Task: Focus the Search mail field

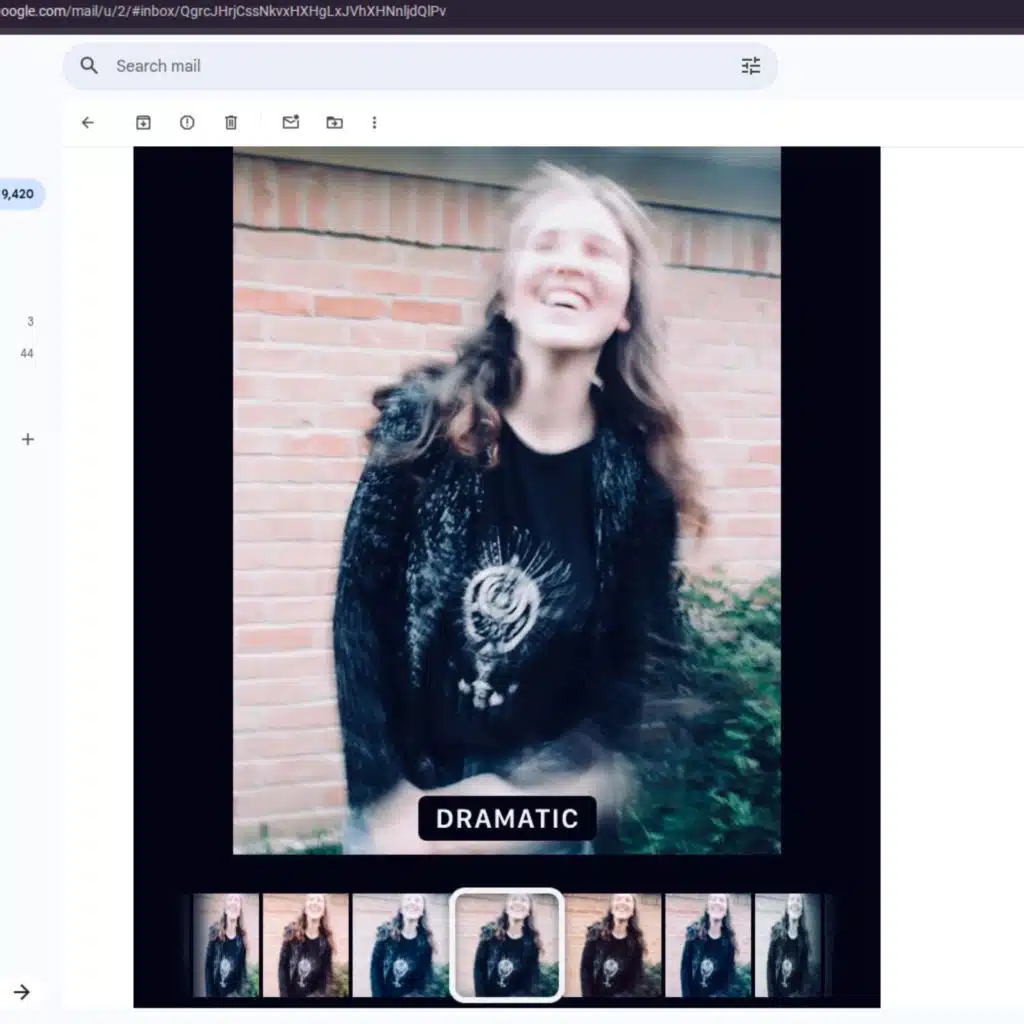Action: [400, 66]
